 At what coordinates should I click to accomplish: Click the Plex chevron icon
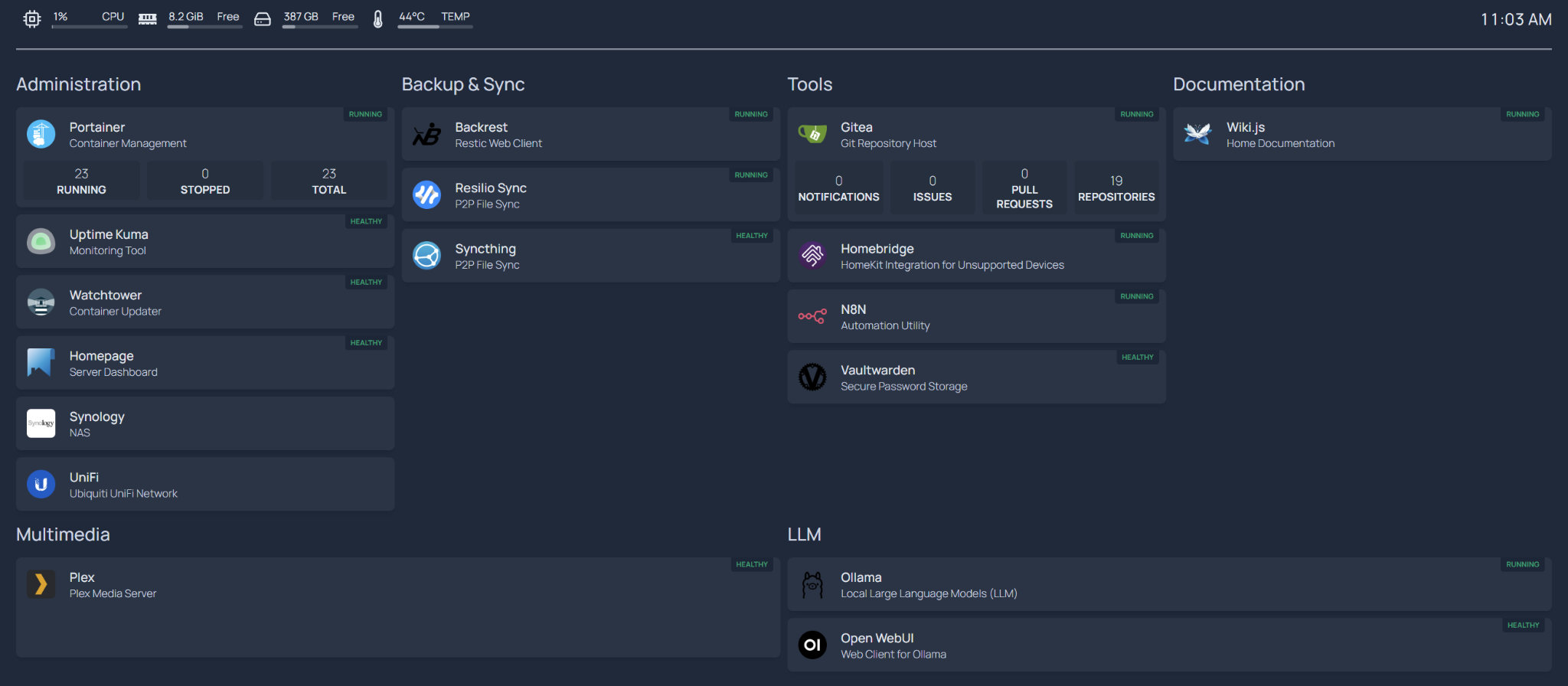pyautogui.click(x=41, y=584)
